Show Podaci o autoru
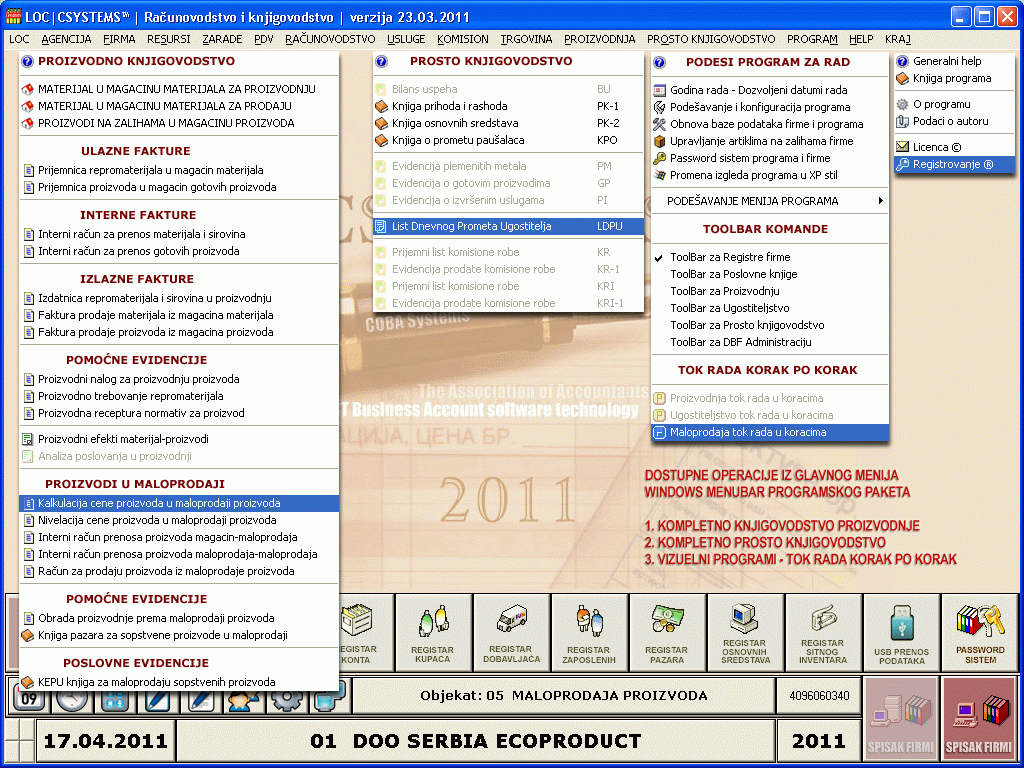 [955, 121]
